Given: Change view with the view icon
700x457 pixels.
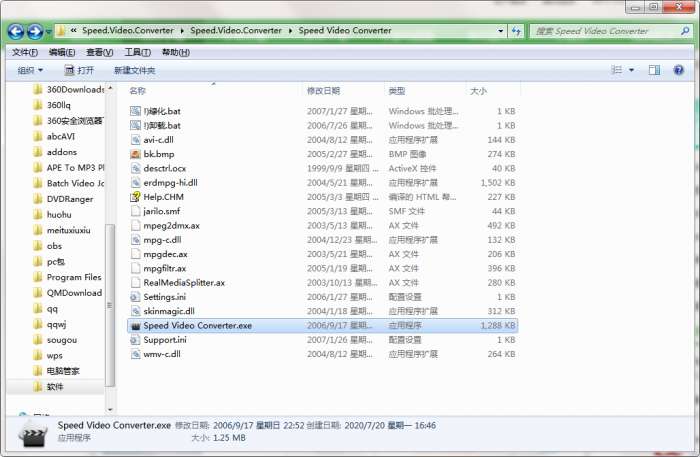Looking at the screenshot, I should (x=617, y=70).
